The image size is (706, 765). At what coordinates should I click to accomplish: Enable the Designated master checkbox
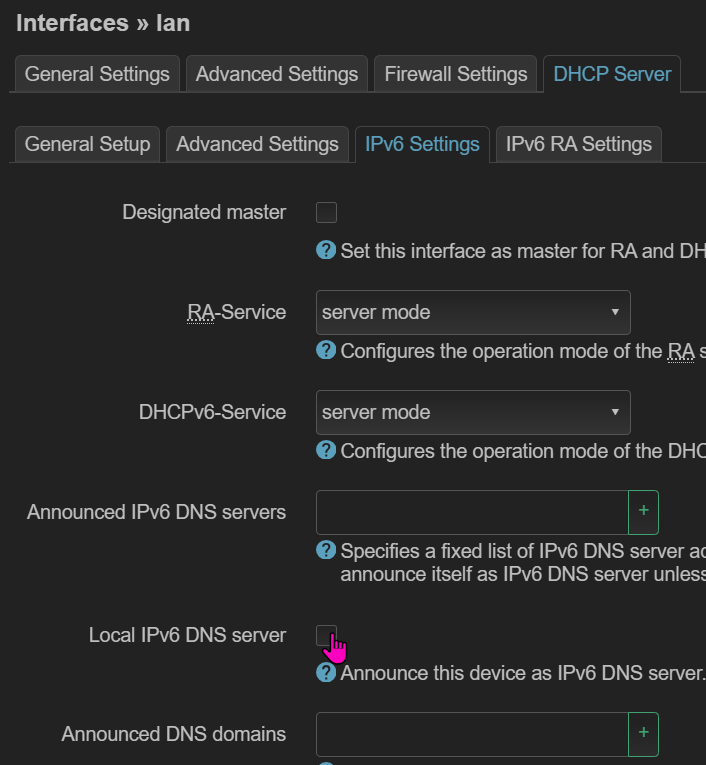click(326, 213)
